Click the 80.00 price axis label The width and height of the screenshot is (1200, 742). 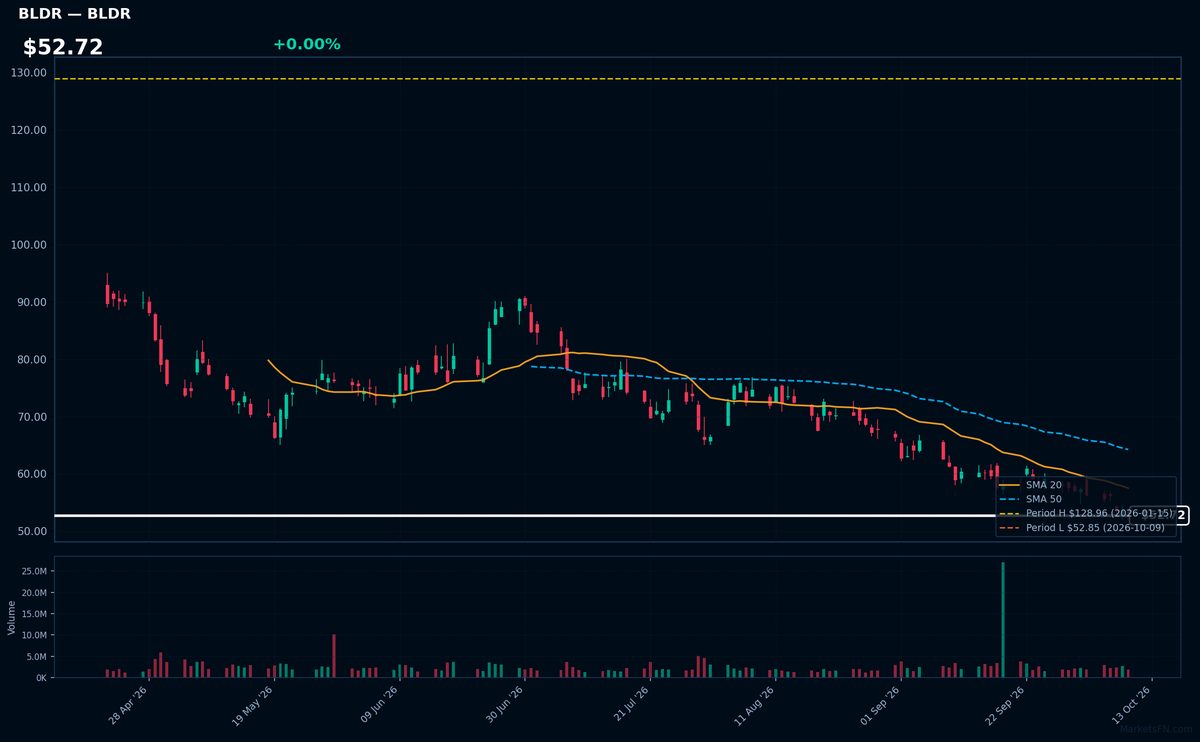(x=32, y=360)
